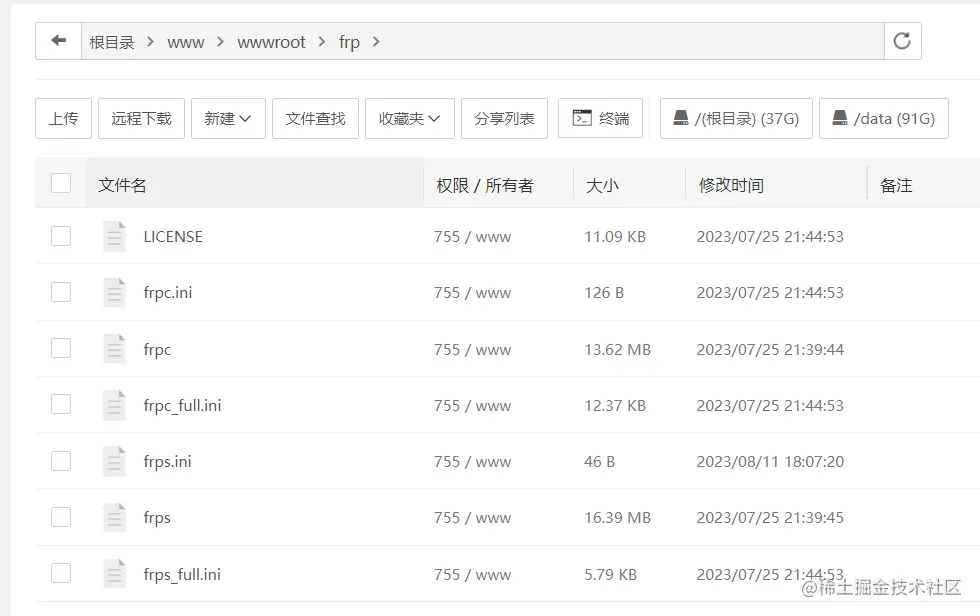Open the 新建 dropdown

(x=228, y=118)
